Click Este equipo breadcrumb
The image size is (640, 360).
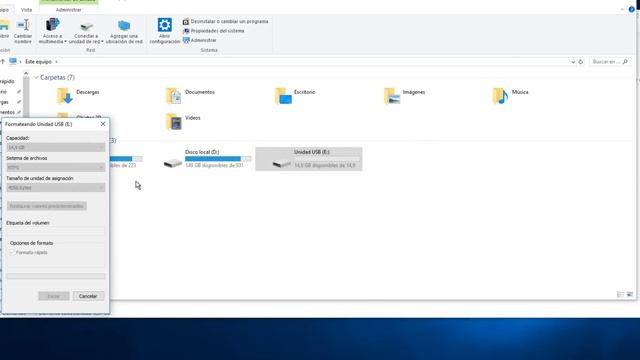click(38, 62)
